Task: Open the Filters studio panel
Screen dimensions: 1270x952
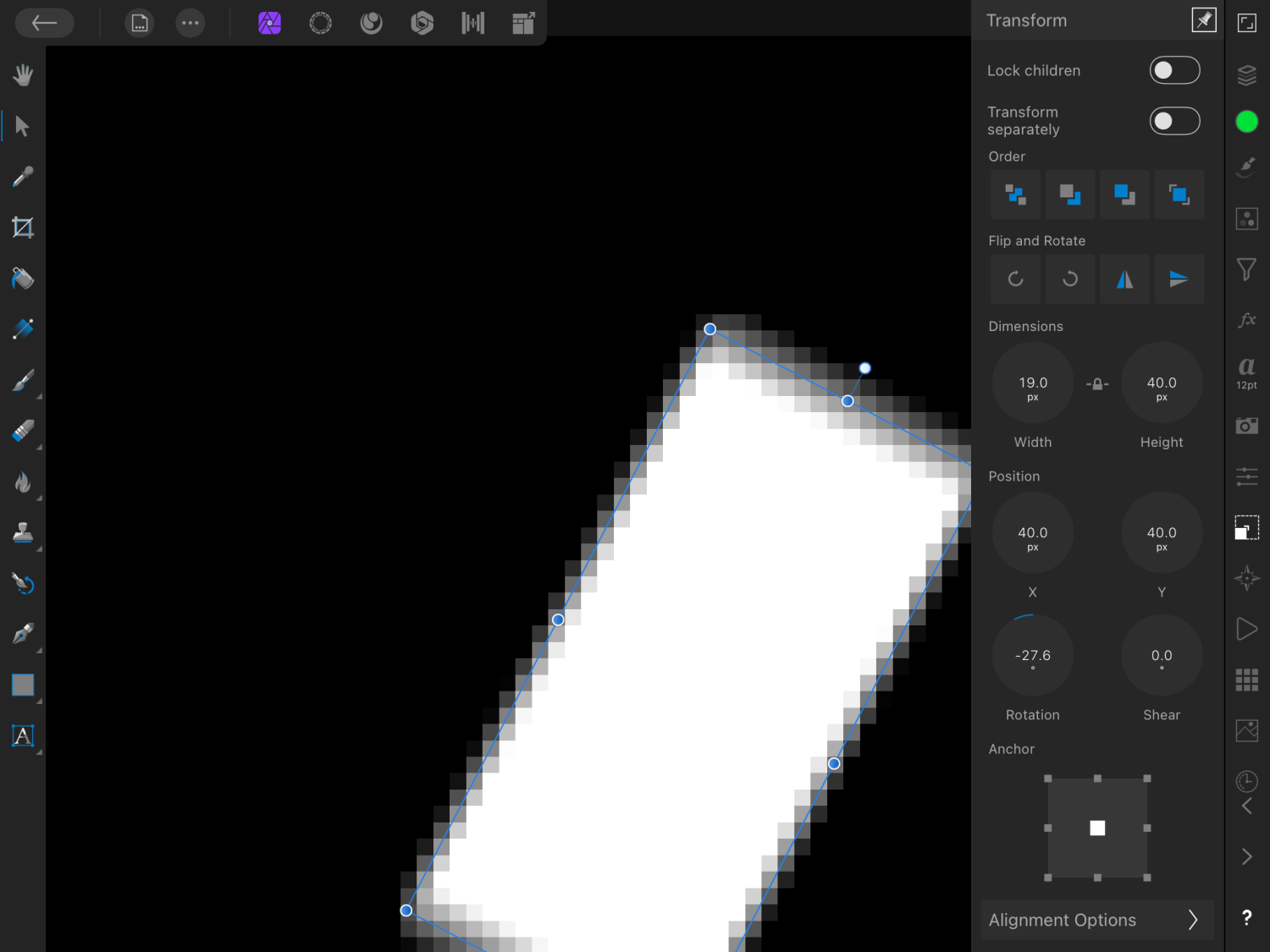Action: (1246, 268)
